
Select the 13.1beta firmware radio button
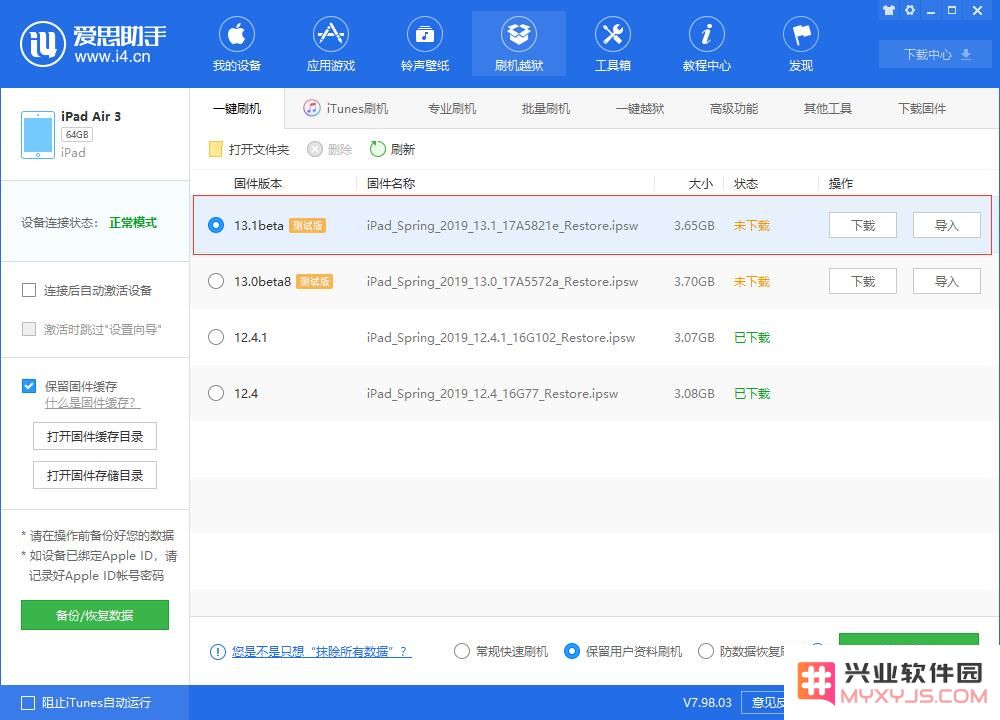point(216,225)
